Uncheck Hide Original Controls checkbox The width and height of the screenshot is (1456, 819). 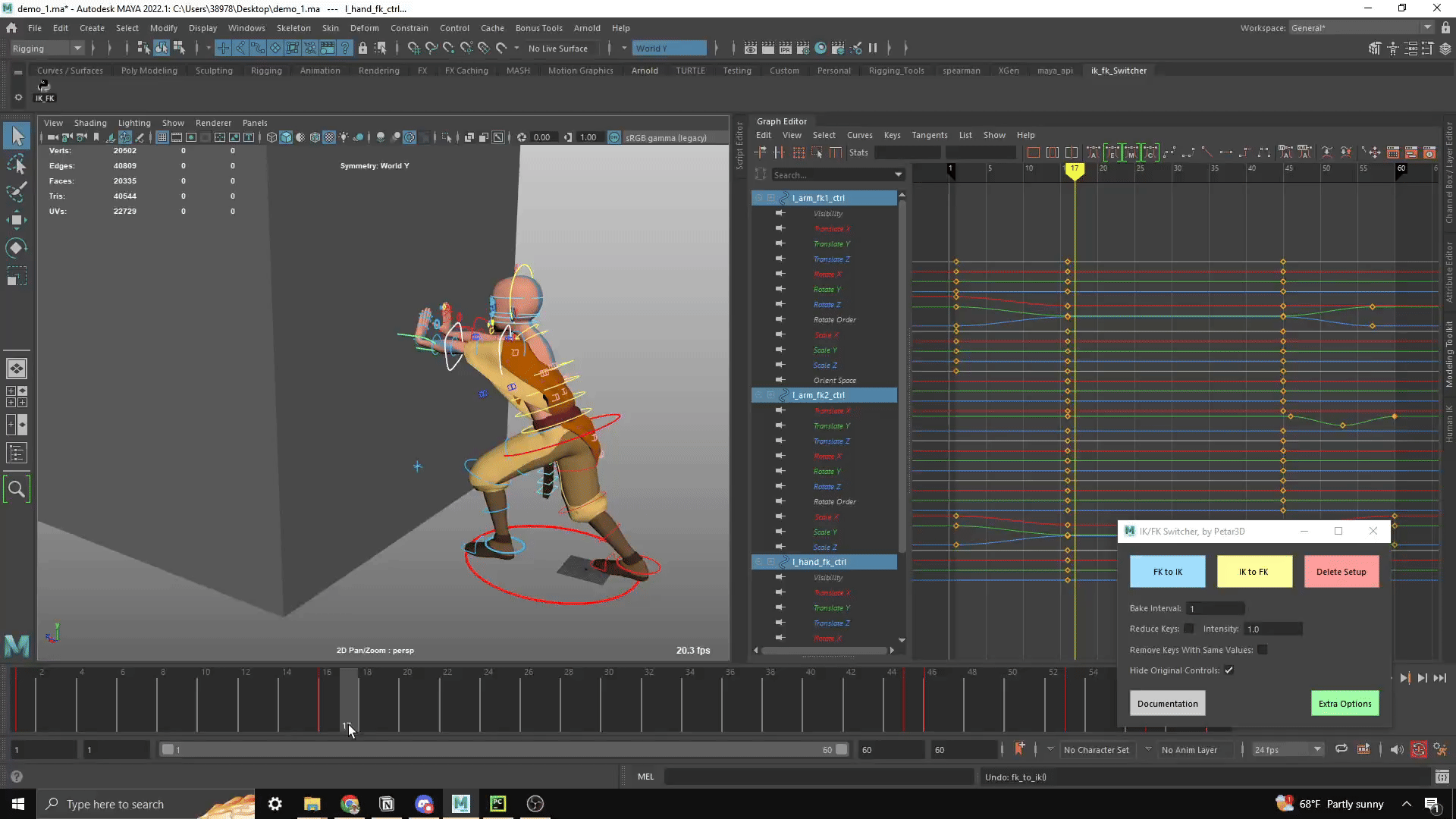click(x=1228, y=670)
